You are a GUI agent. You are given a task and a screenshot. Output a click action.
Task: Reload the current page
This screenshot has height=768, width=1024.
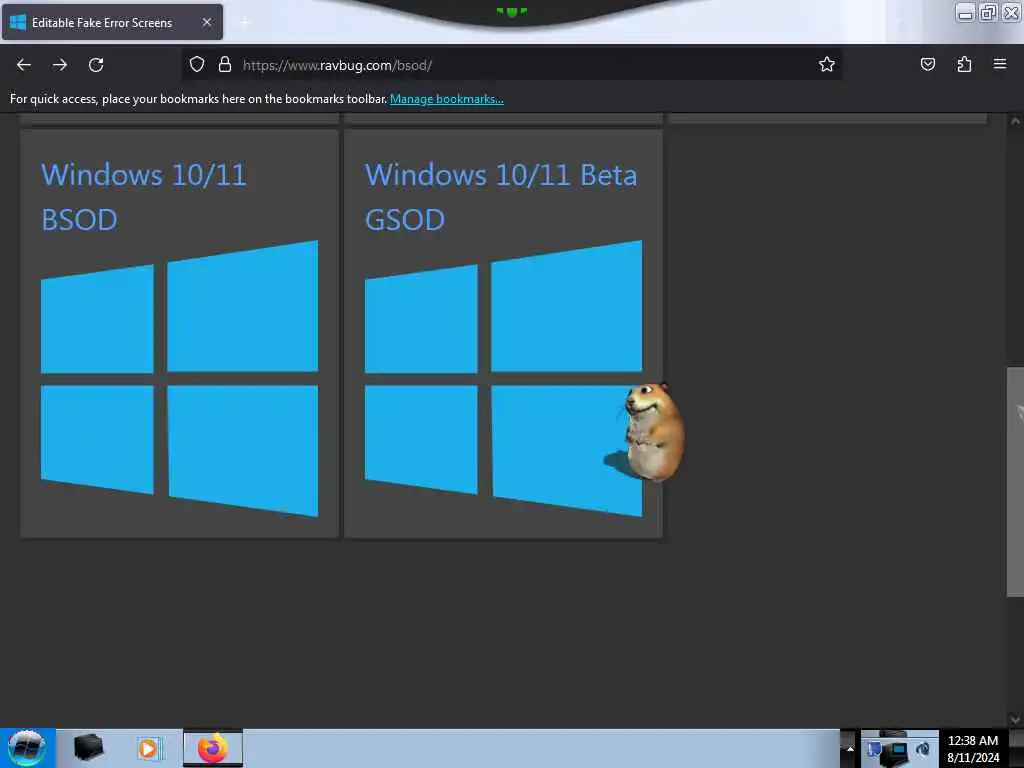[96, 65]
